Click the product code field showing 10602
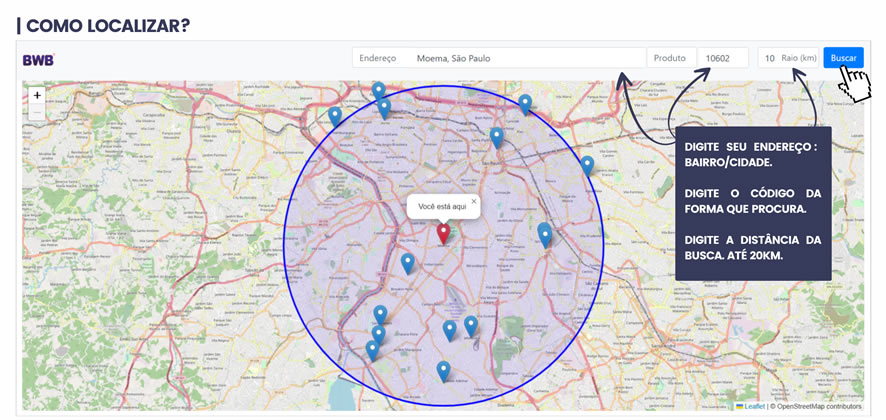This screenshot has width=886, height=420. click(723, 59)
